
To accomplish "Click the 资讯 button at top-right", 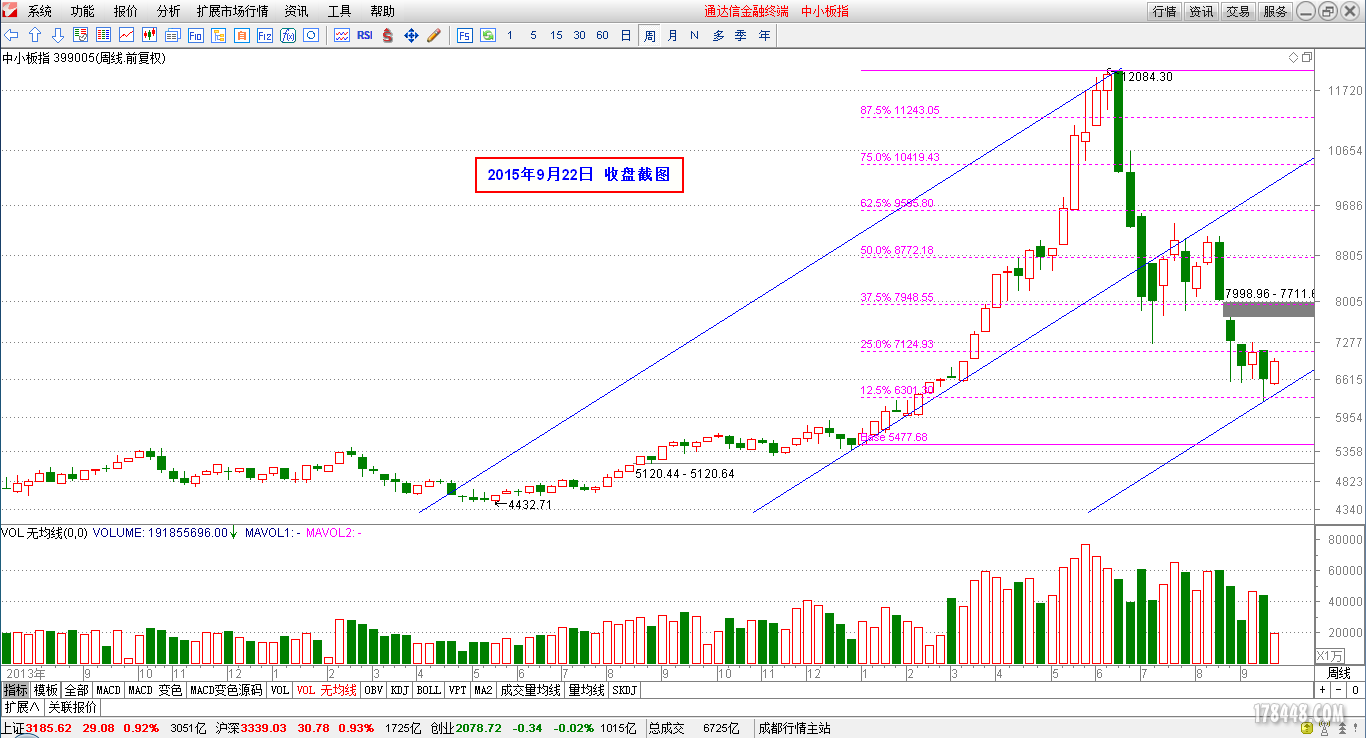I will (x=1201, y=11).
